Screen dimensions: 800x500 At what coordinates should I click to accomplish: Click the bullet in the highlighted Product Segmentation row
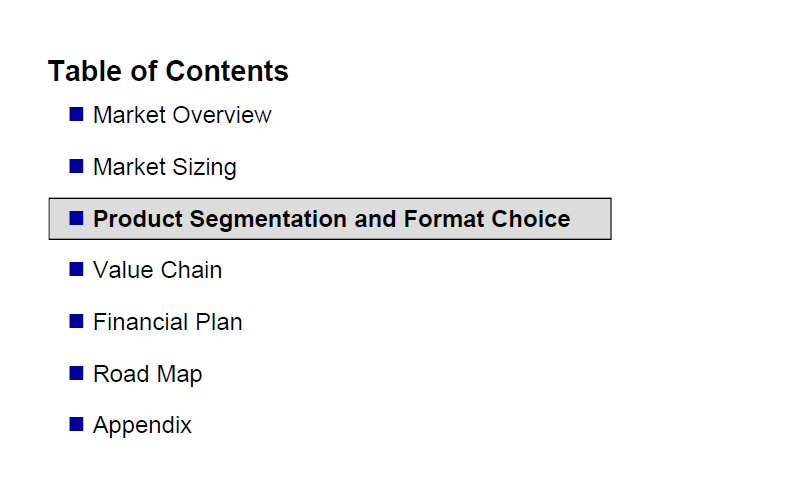pyautogui.click(x=77, y=218)
